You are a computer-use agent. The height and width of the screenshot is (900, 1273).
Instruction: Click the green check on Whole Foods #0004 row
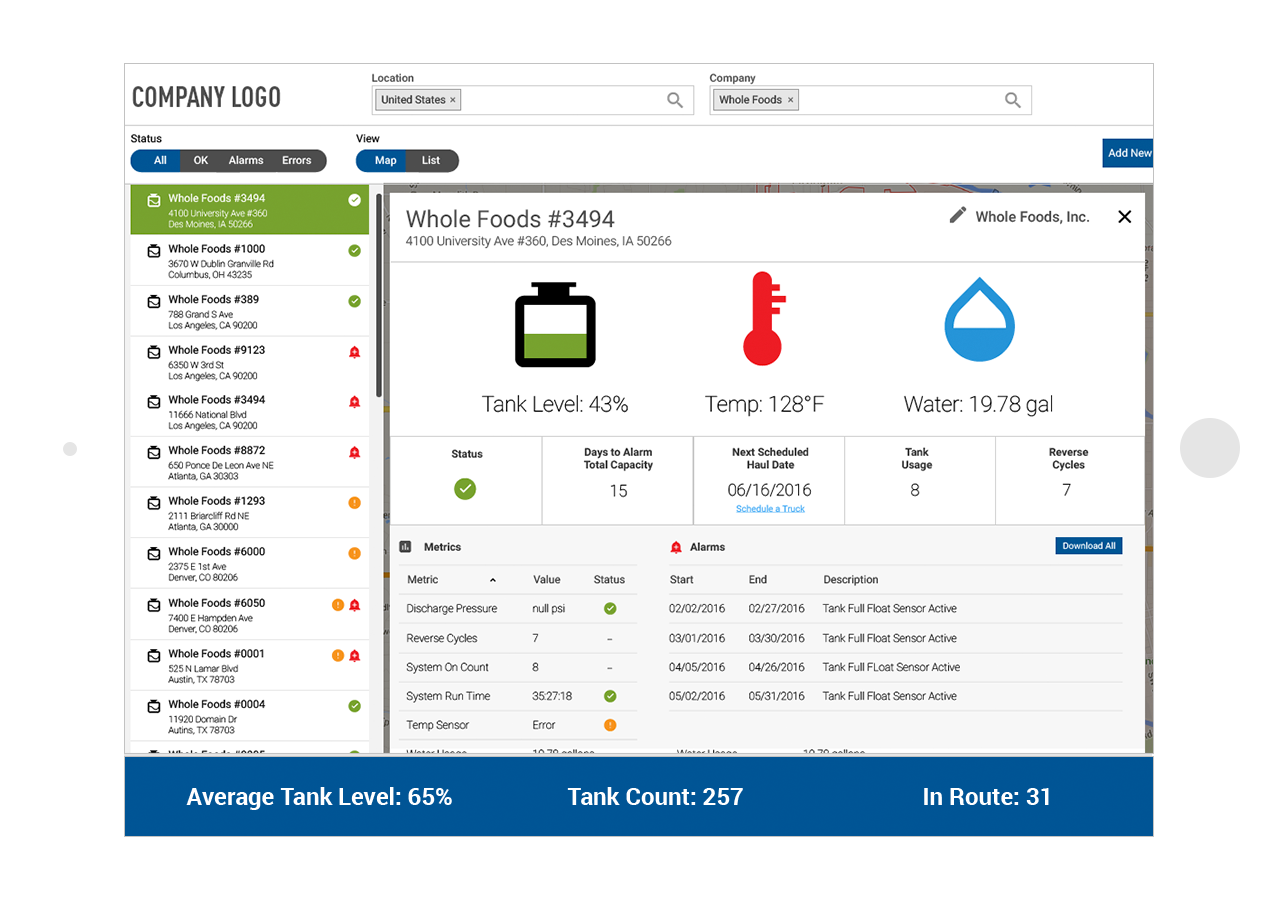pyautogui.click(x=354, y=706)
